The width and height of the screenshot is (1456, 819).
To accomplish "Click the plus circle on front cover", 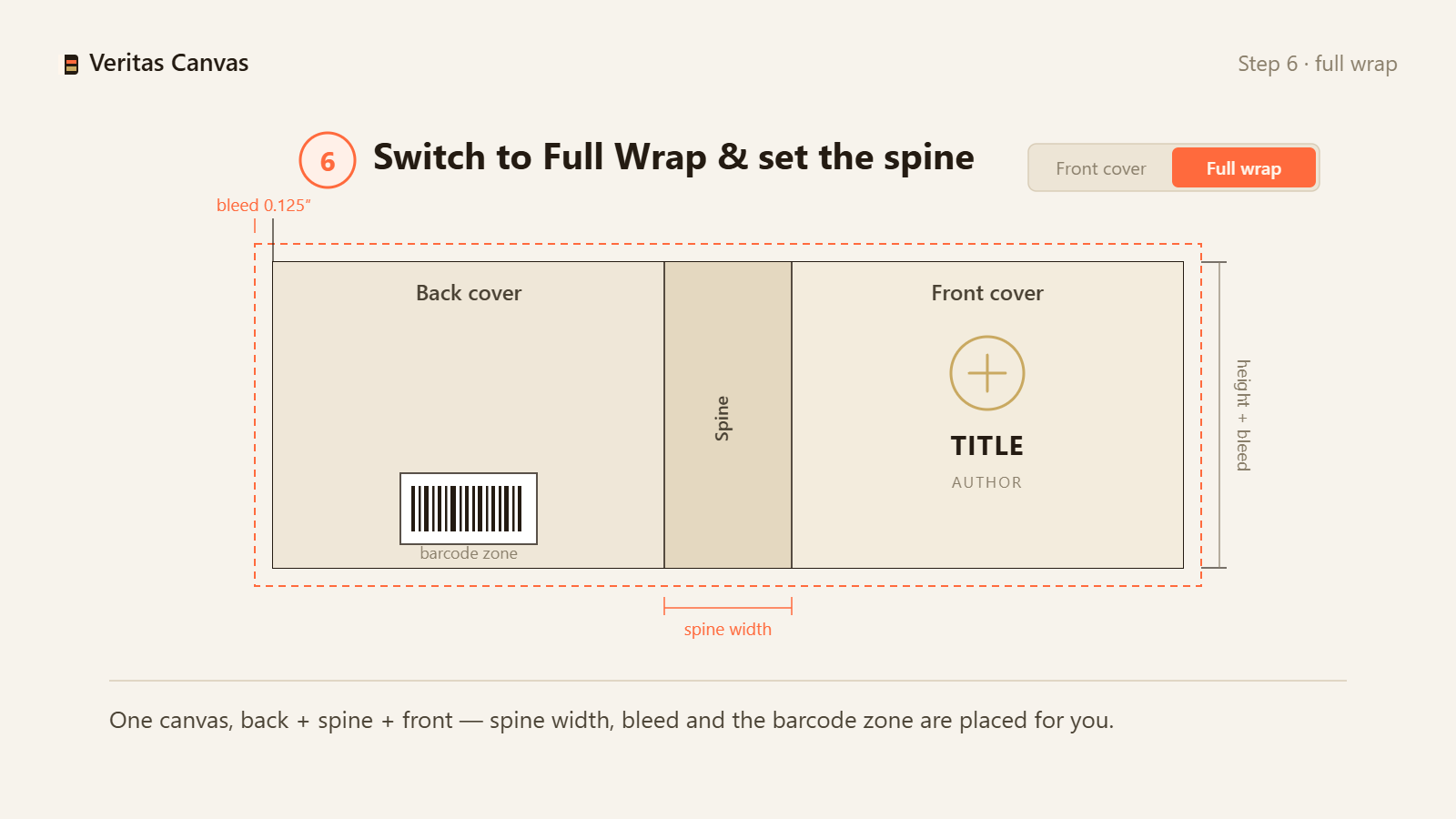I will tap(987, 373).
